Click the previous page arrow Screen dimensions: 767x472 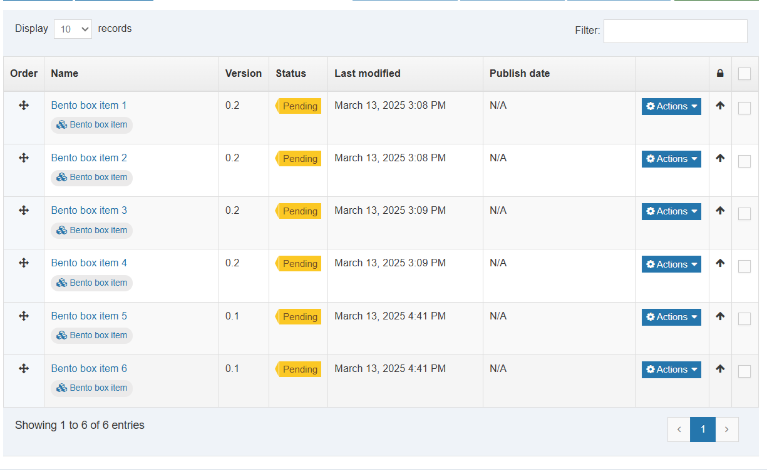(679, 429)
